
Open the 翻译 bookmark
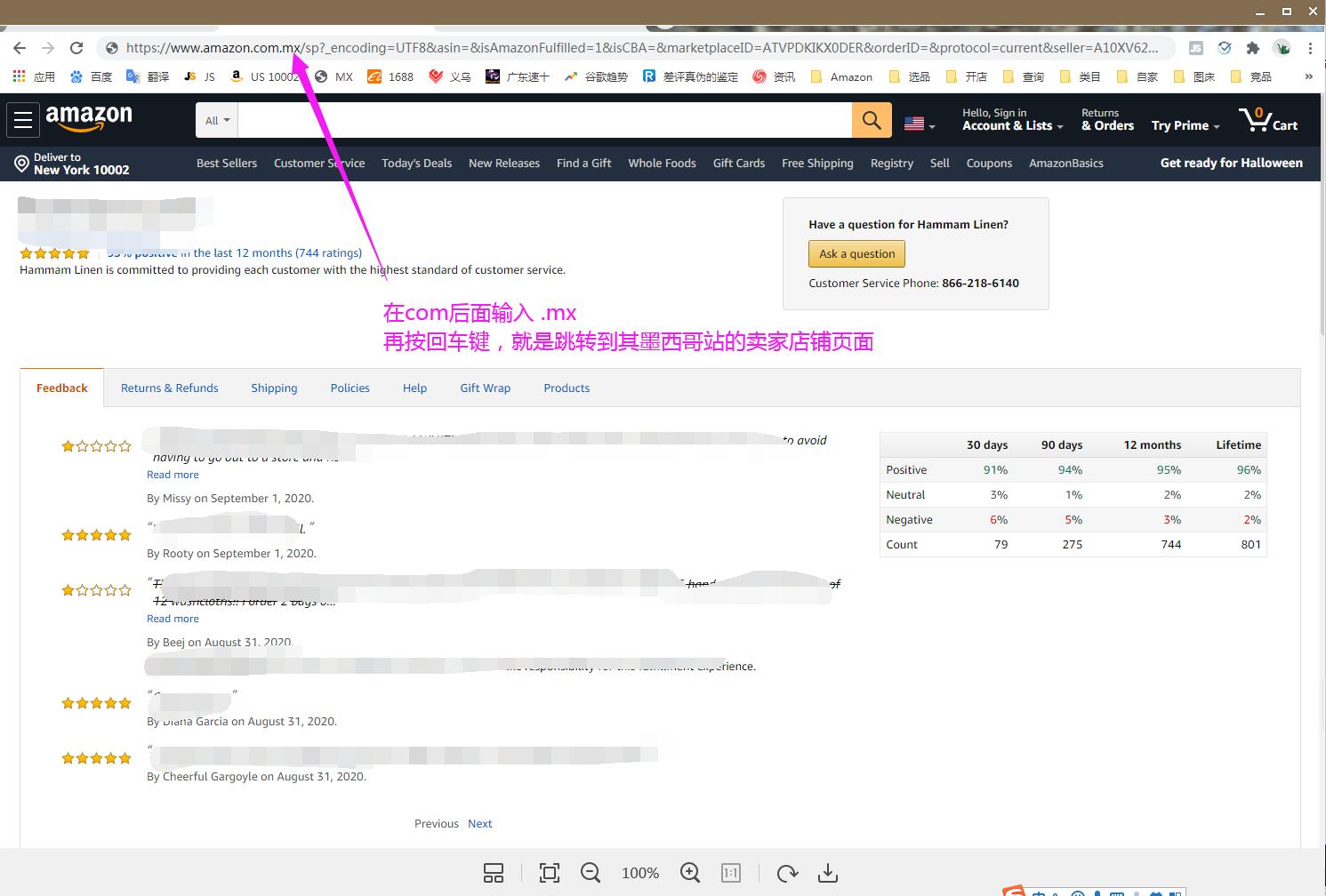tap(148, 76)
